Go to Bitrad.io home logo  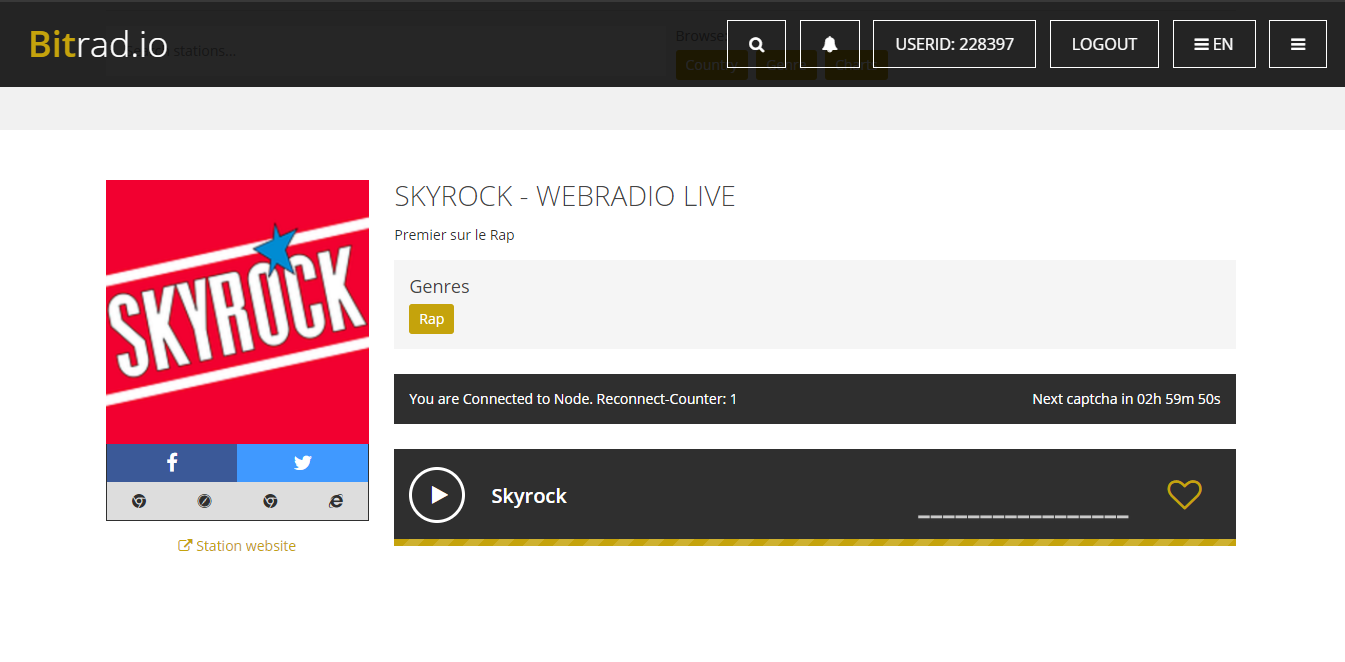click(x=98, y=44)
